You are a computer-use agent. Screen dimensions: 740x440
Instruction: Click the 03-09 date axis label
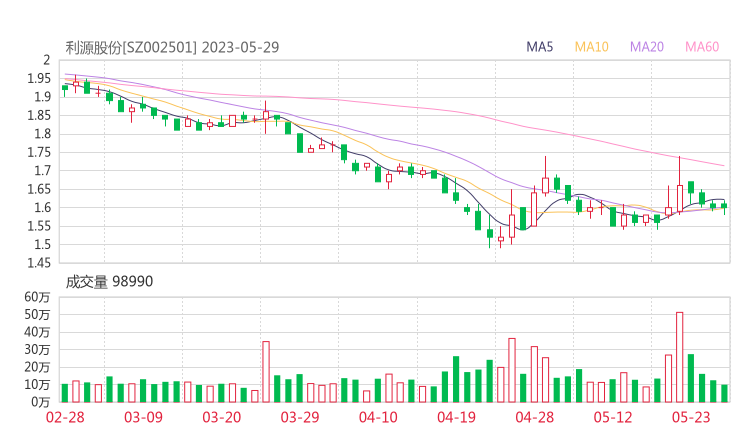coord(143,417)
